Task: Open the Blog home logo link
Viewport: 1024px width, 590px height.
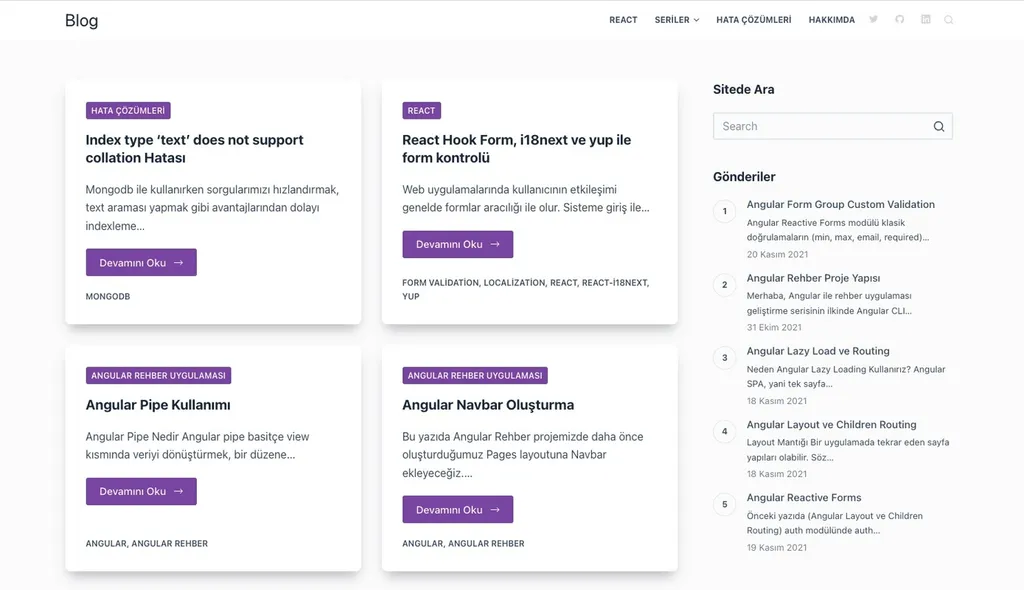Action: [x=81, y=20]
